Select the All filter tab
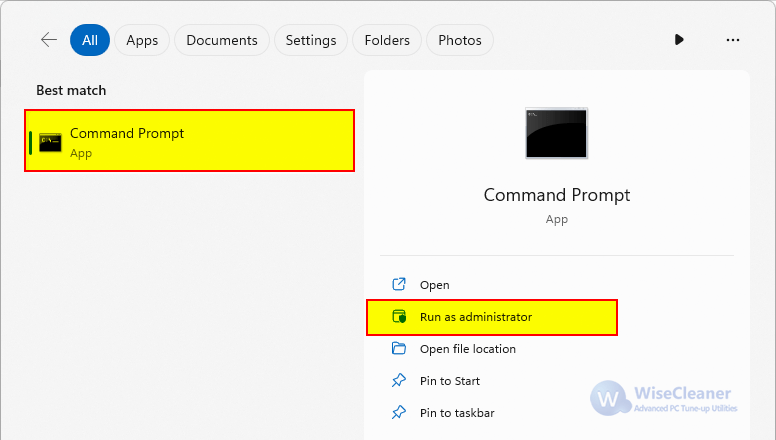The width and height of the screenshot is (776, 440). pos(90,40)
